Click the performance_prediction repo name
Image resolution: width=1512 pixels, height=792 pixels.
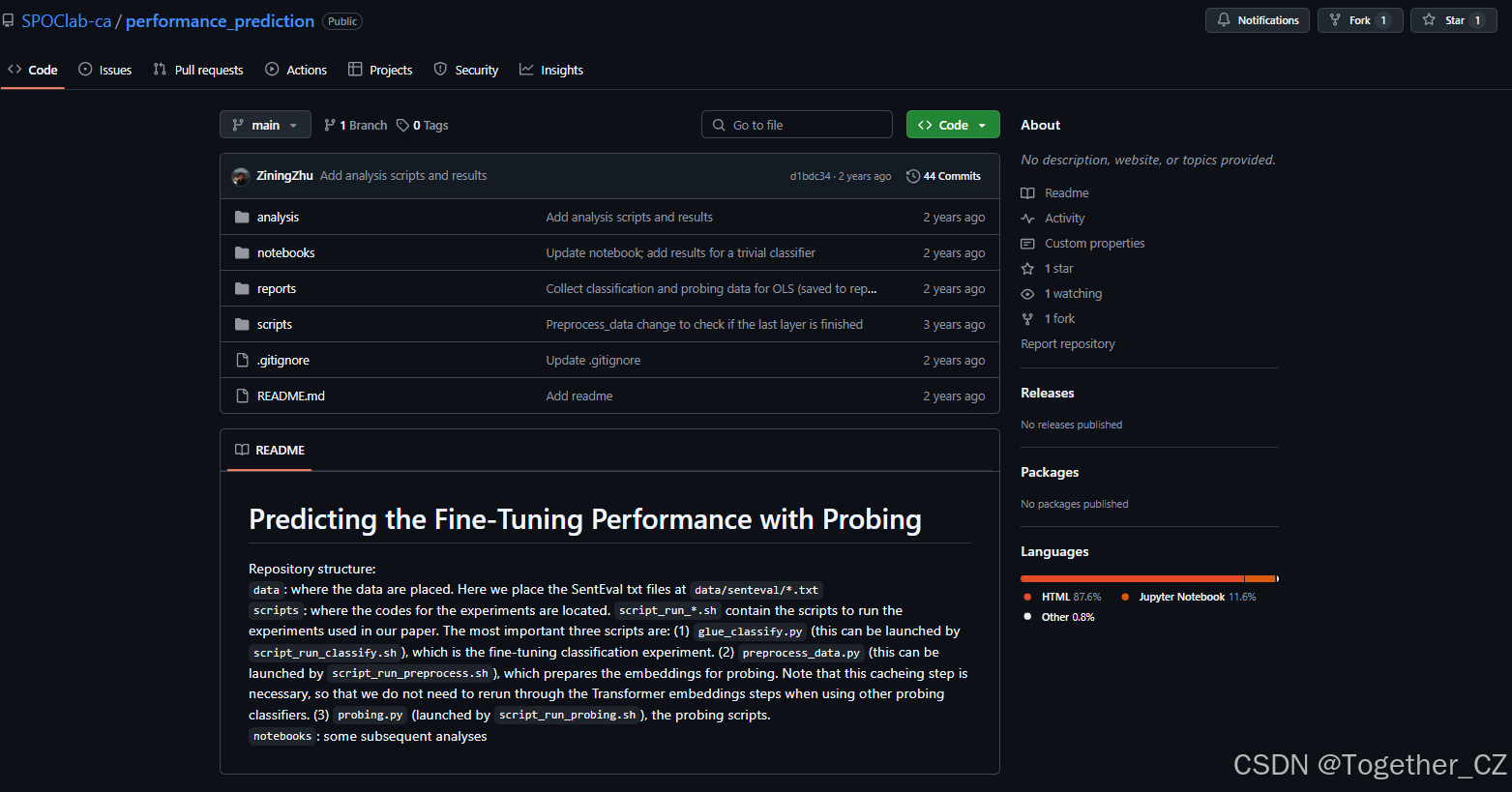click(x=220, y=20)
